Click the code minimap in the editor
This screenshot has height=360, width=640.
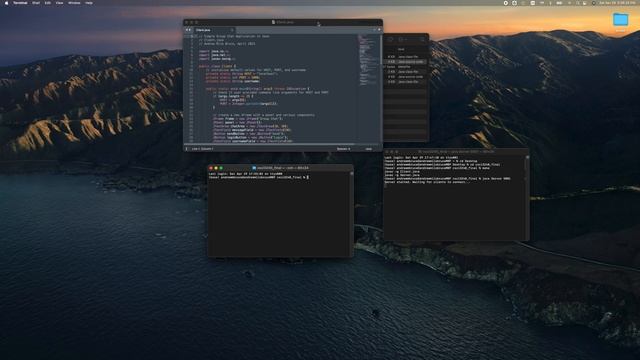point(368,60)
